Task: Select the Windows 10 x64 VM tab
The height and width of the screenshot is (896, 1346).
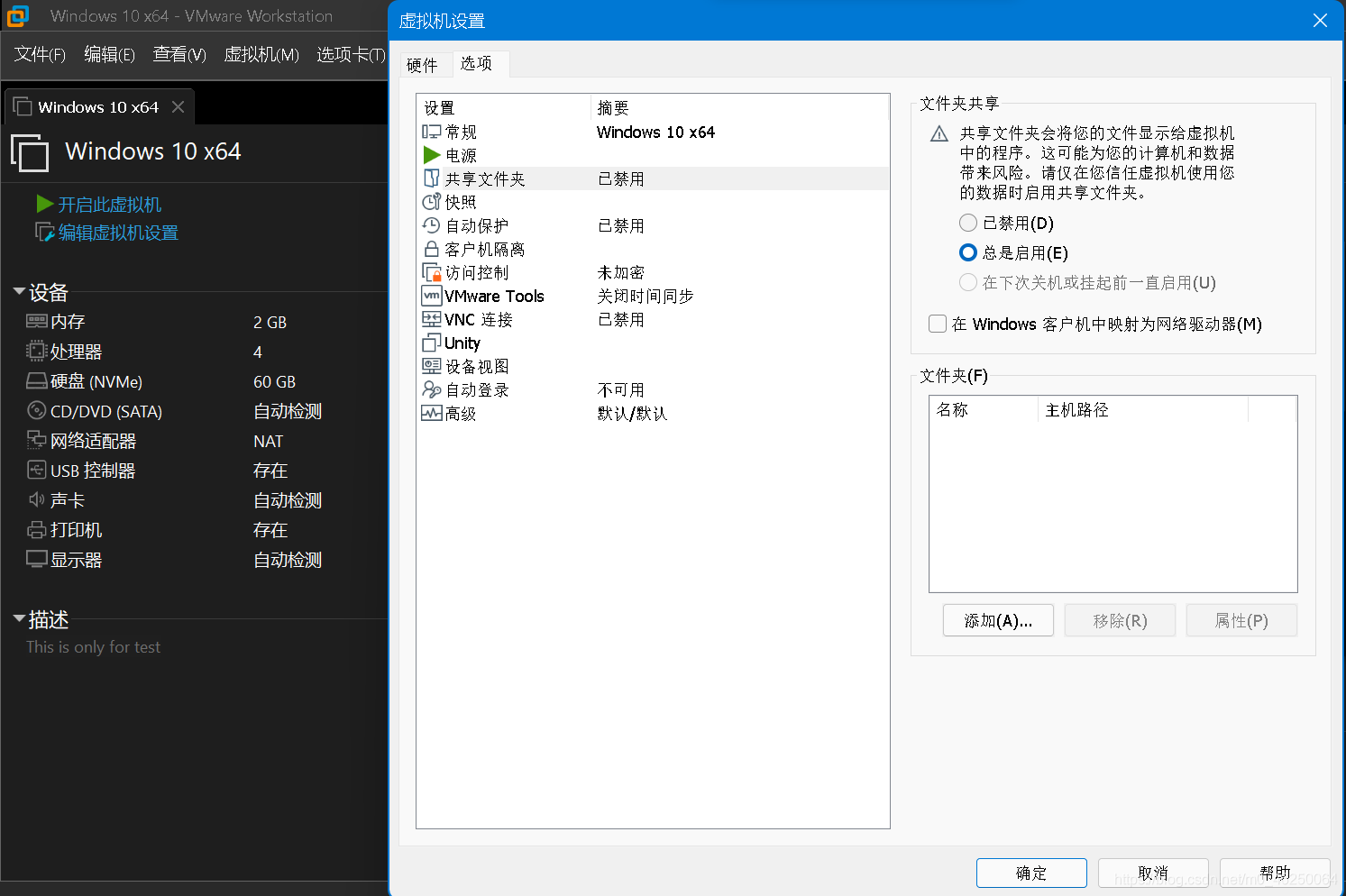Action: coord(98,106)
